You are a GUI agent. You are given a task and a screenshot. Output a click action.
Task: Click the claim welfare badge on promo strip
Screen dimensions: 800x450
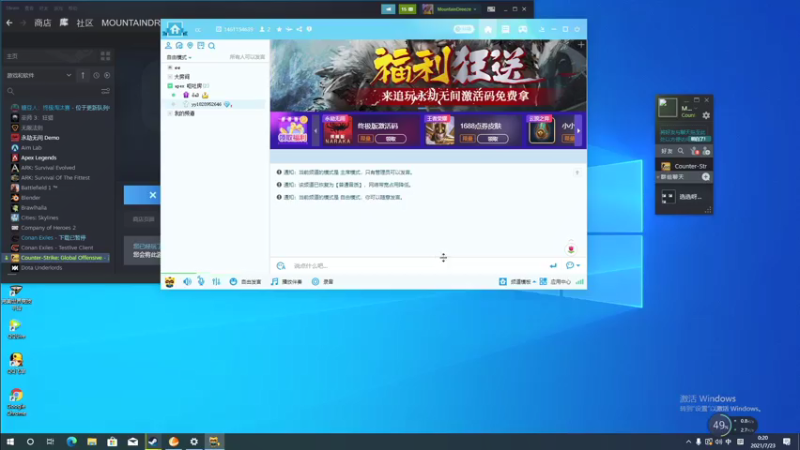click(292, 130)
